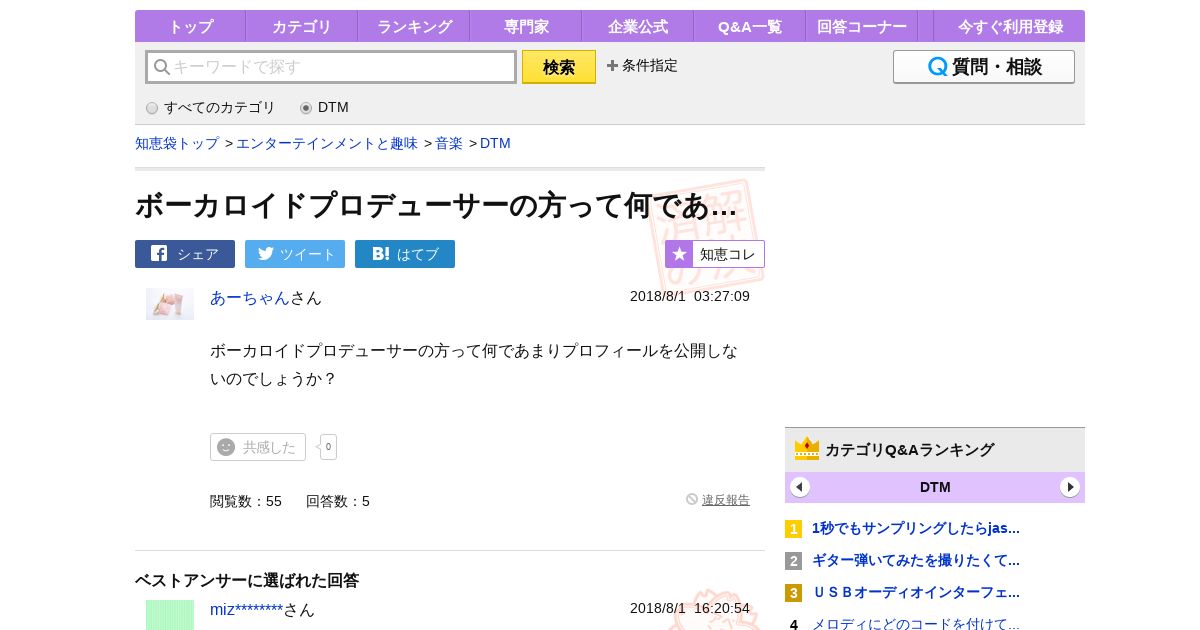
Task: Click the question title heading
Action: point(436,205)
